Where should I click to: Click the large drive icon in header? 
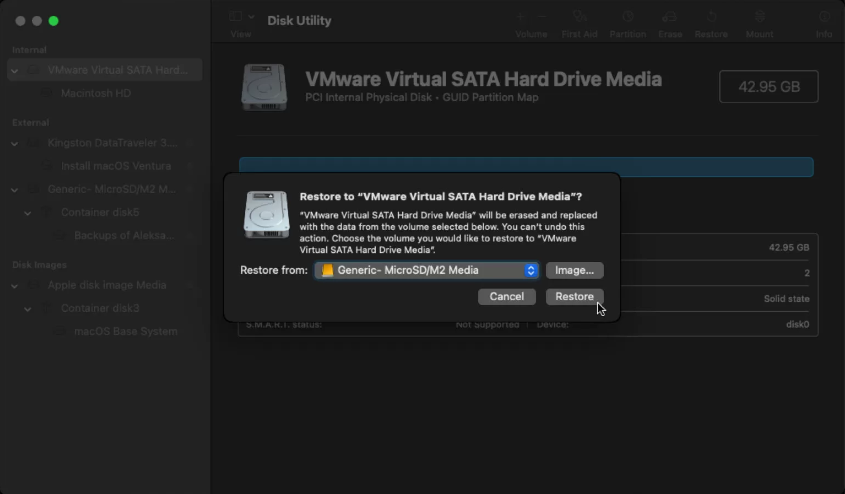[x=264, y=87]
